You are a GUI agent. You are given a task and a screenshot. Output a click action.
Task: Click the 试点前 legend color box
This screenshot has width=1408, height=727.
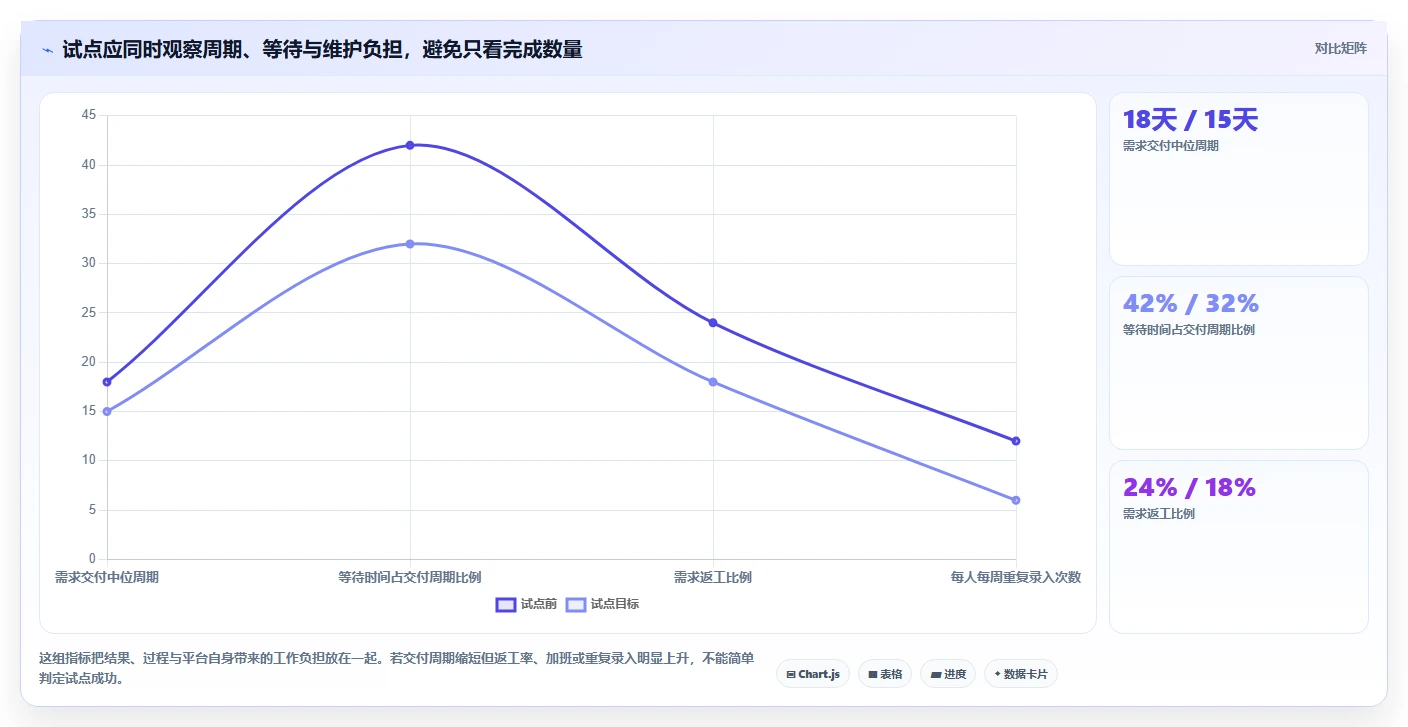coord(506,604)
